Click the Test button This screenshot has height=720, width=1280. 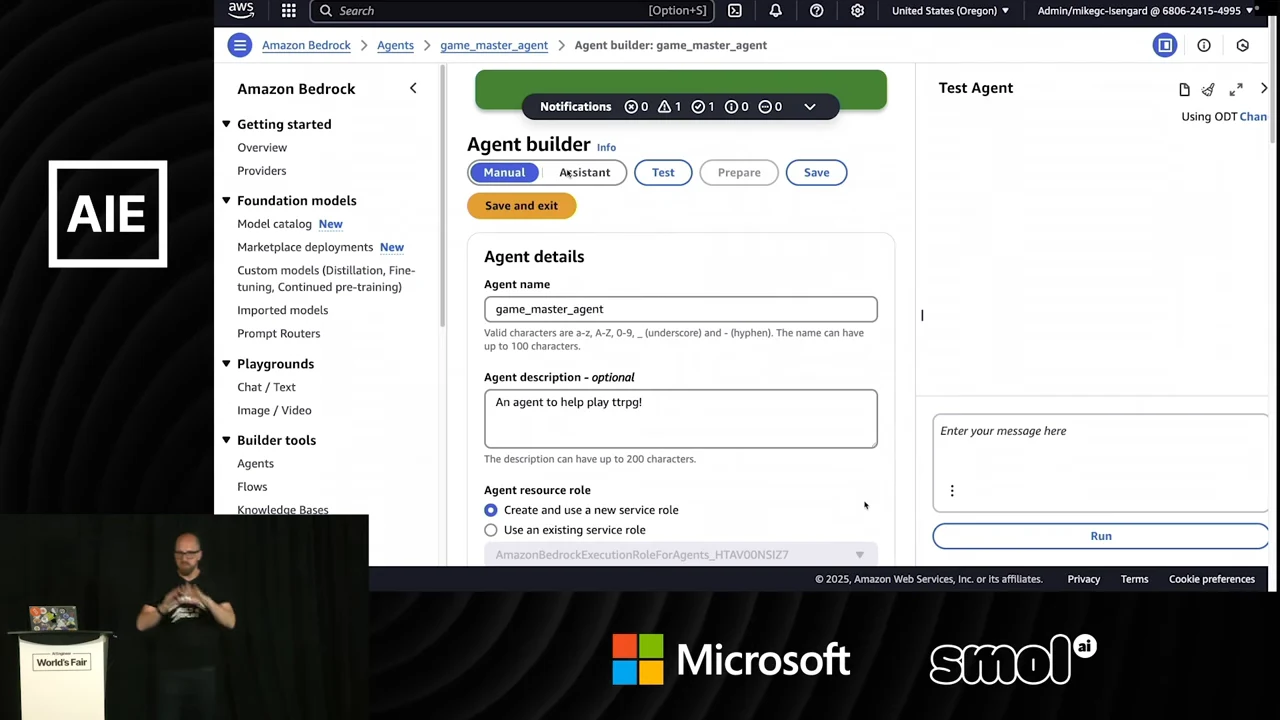(x=663, y=172)
